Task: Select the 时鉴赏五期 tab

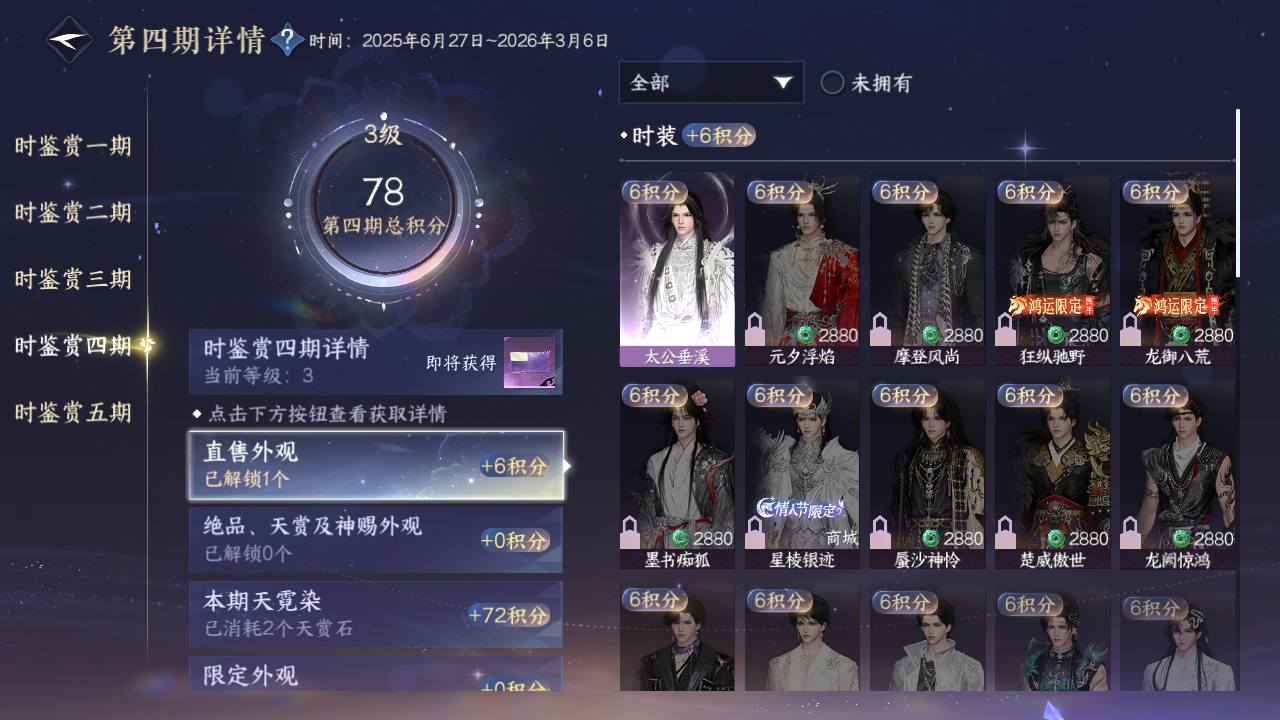Action: pos(73,412)
